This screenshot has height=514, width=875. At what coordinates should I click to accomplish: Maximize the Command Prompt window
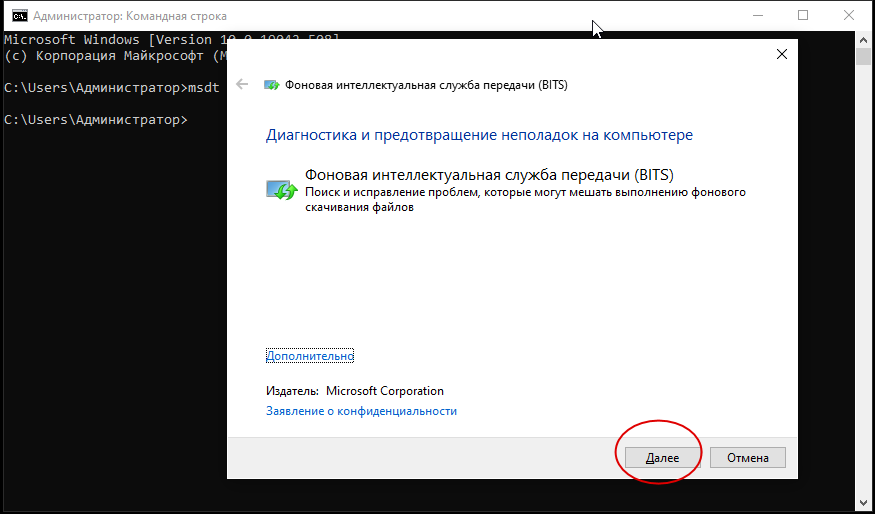(x=803, y=16)
